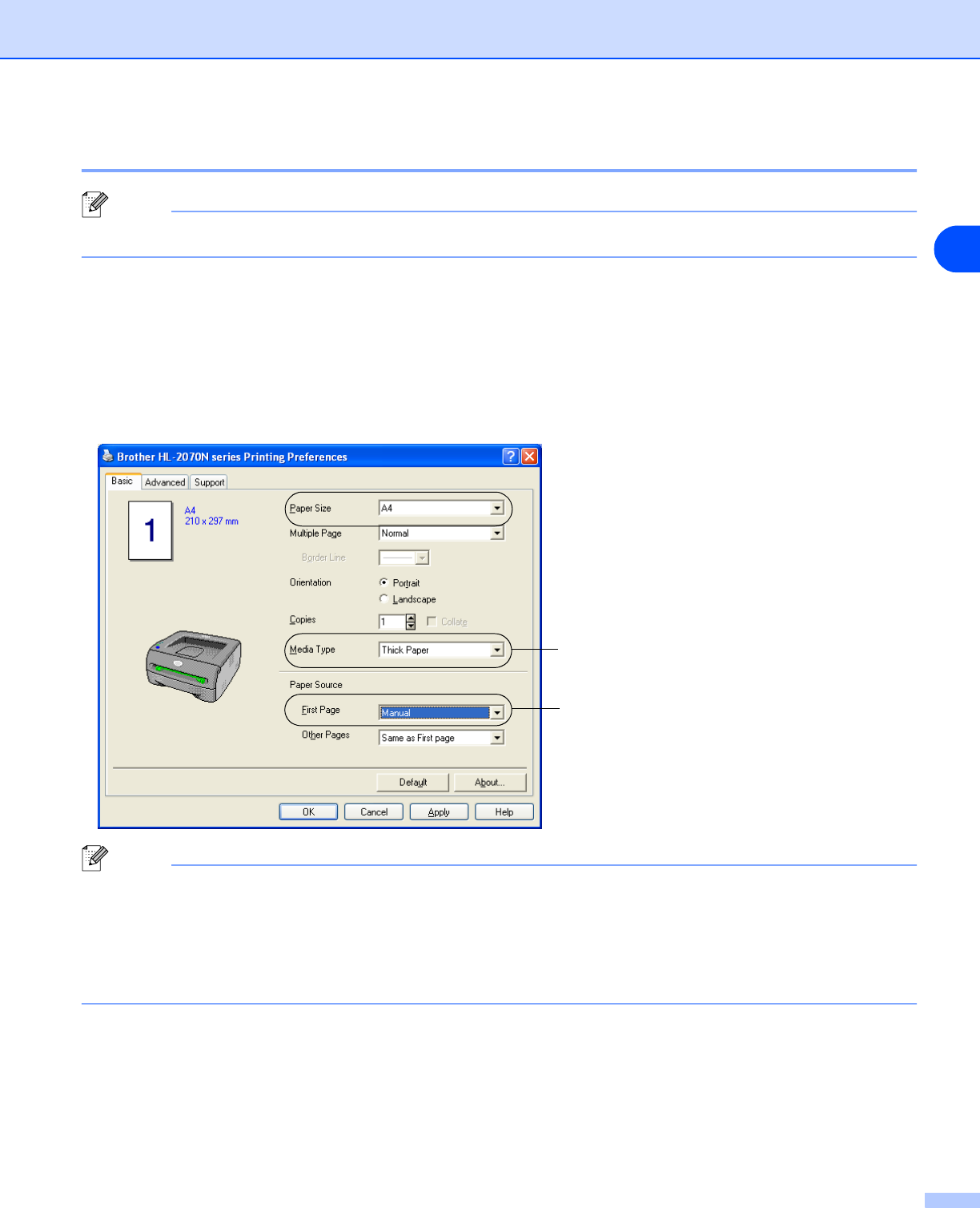Image resolution: width=980 pixels, height=1208 pixels.
Task: Open the First Page paper source dropdown
Action: 441,712
